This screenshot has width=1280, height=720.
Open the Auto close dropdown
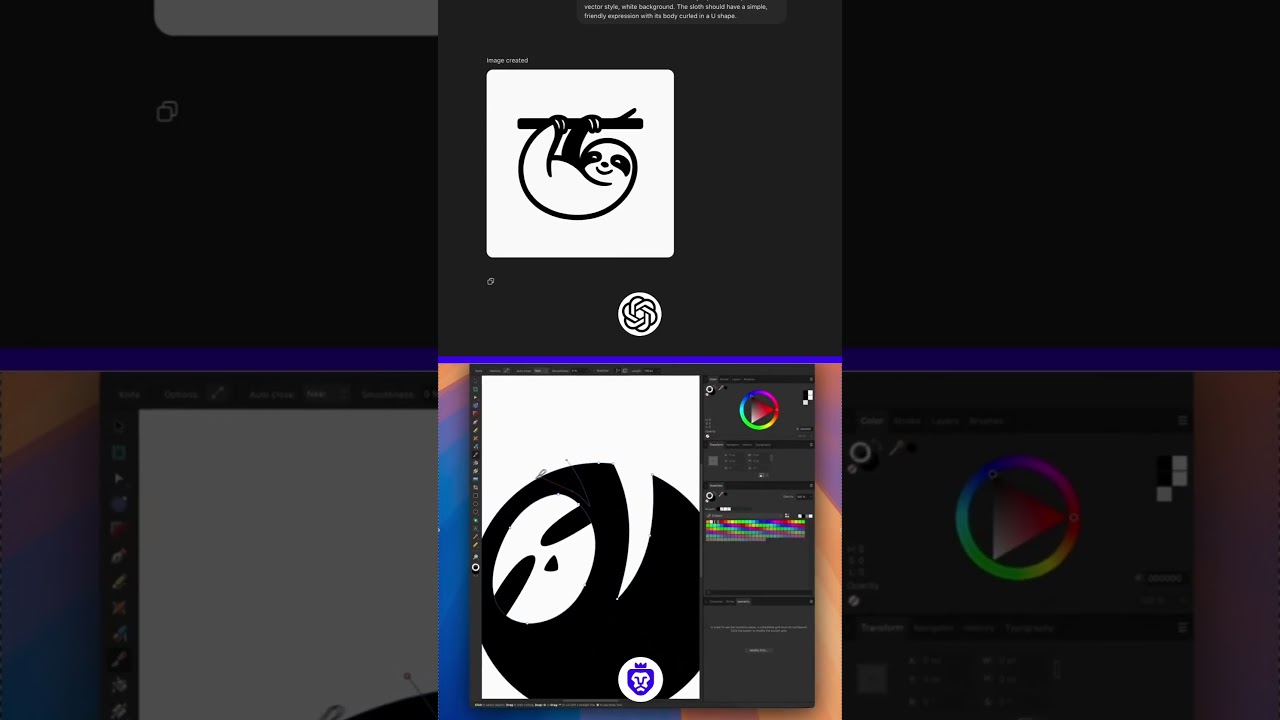pyautogui.click(x=541, y=370)
